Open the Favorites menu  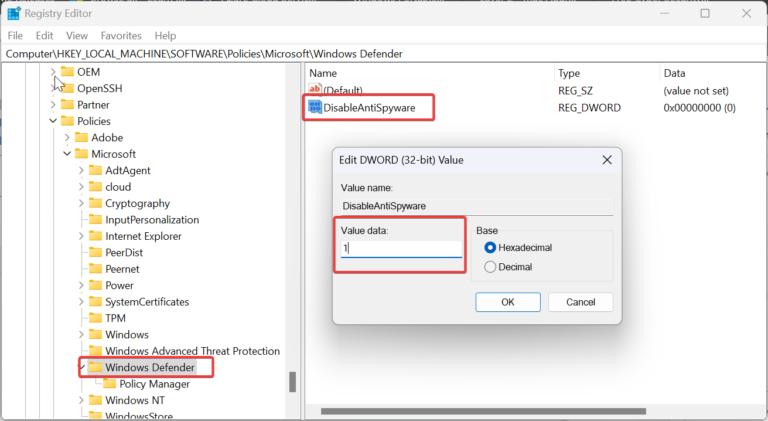tap(121, 36)
